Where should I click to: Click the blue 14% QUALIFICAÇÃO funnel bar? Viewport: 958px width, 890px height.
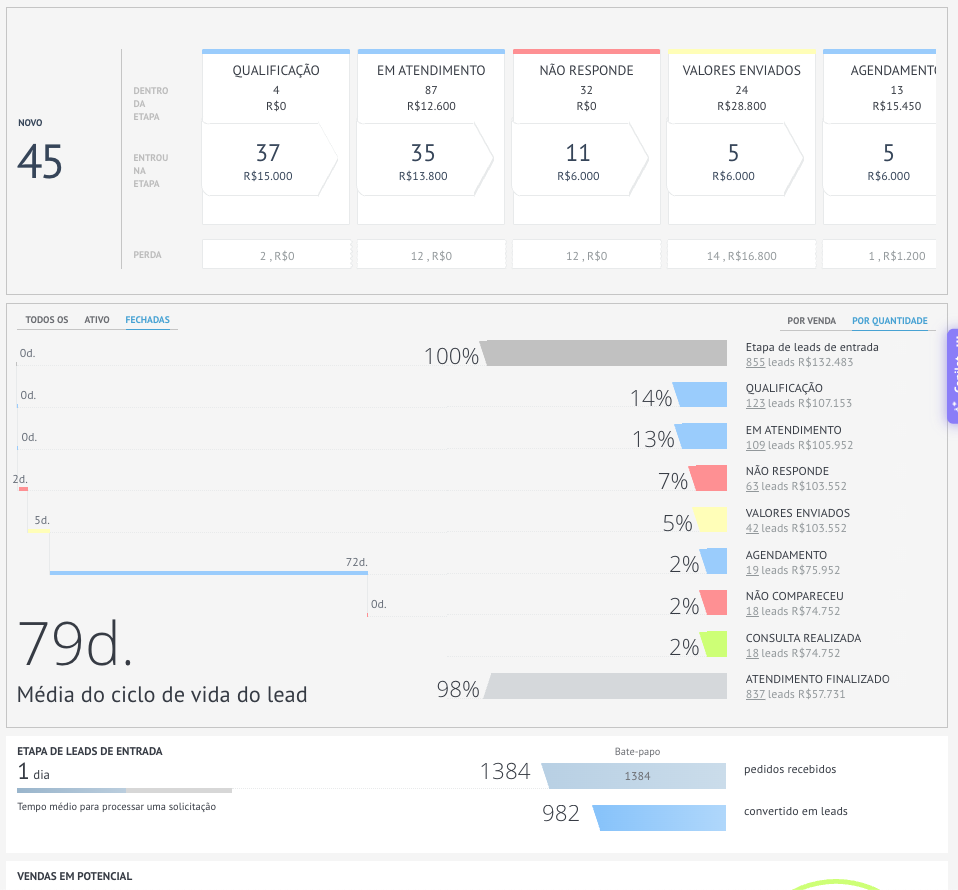[x=700, y=395]
